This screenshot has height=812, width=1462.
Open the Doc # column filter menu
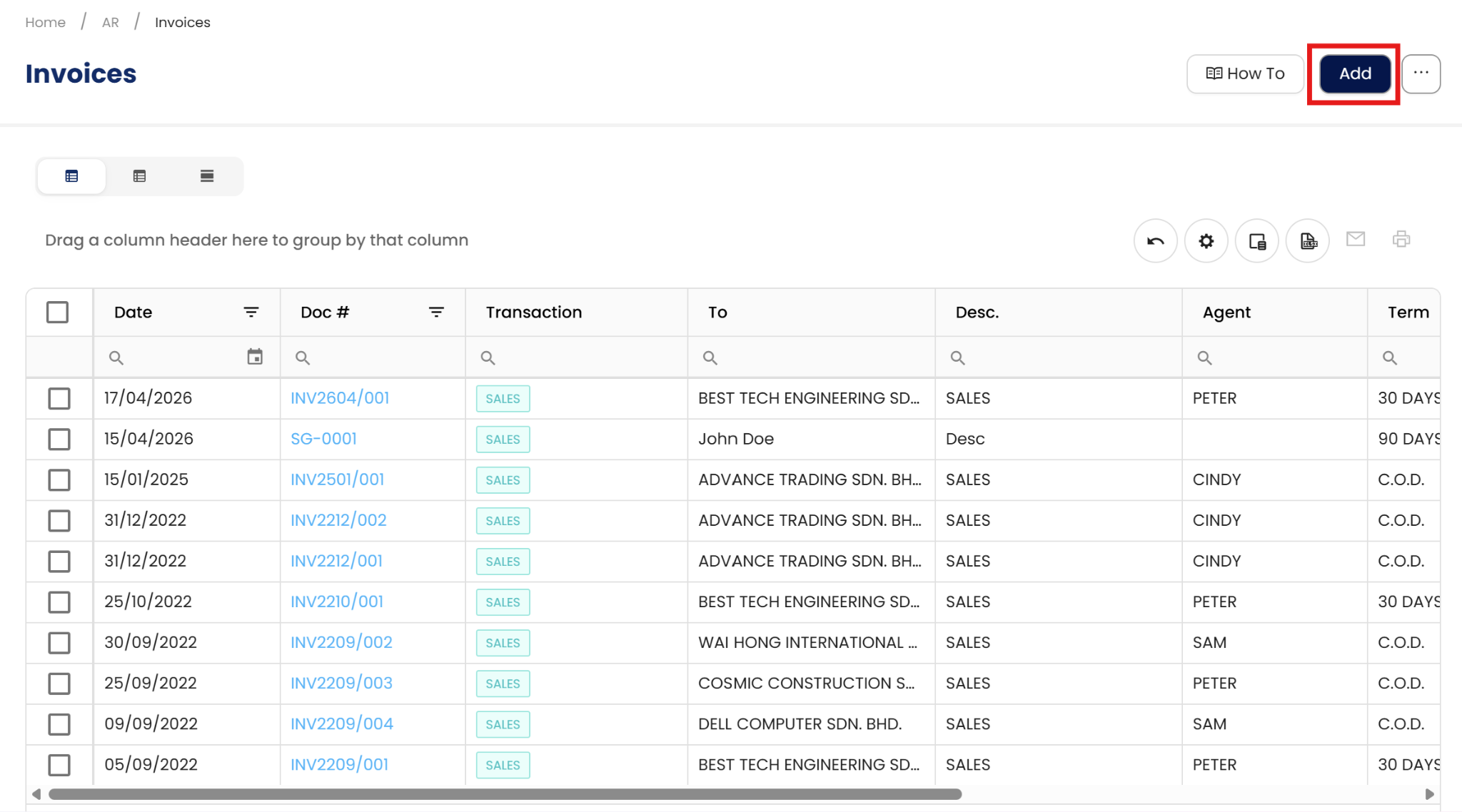[x=436, y=313]
